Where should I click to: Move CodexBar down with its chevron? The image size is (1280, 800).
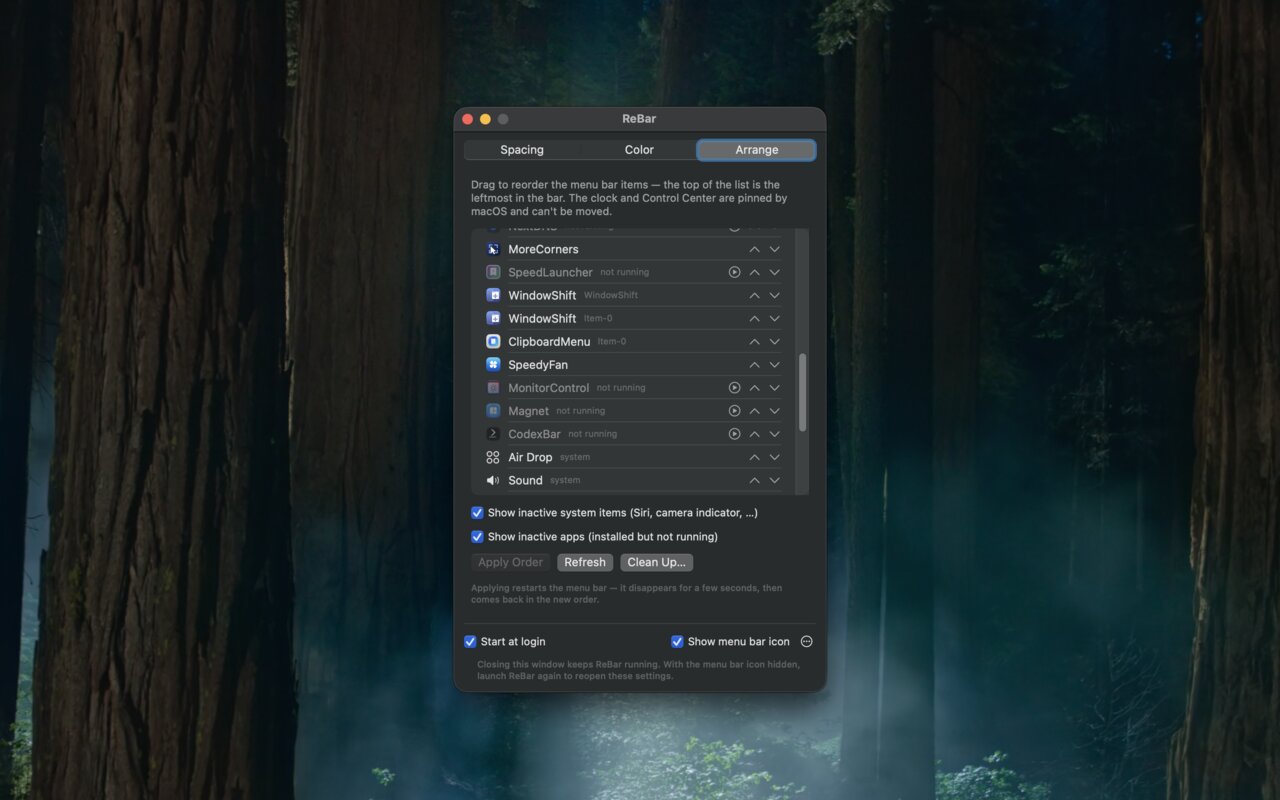[x=774, y=434]
